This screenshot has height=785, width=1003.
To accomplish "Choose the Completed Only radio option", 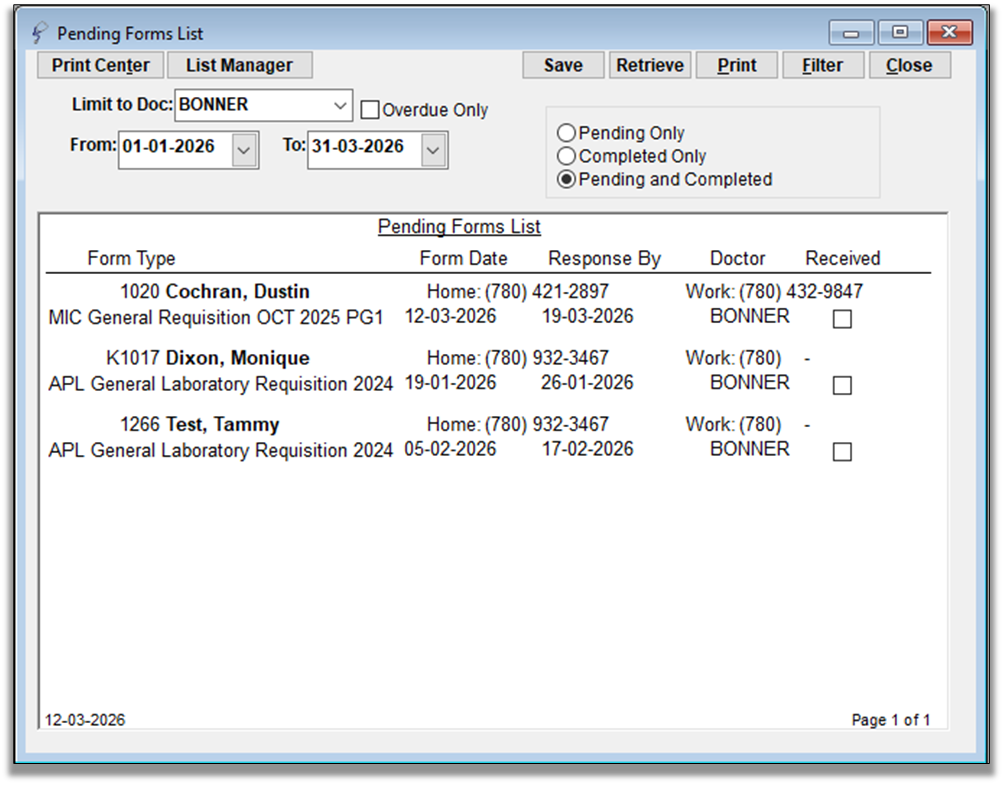I will click(567, 156).
